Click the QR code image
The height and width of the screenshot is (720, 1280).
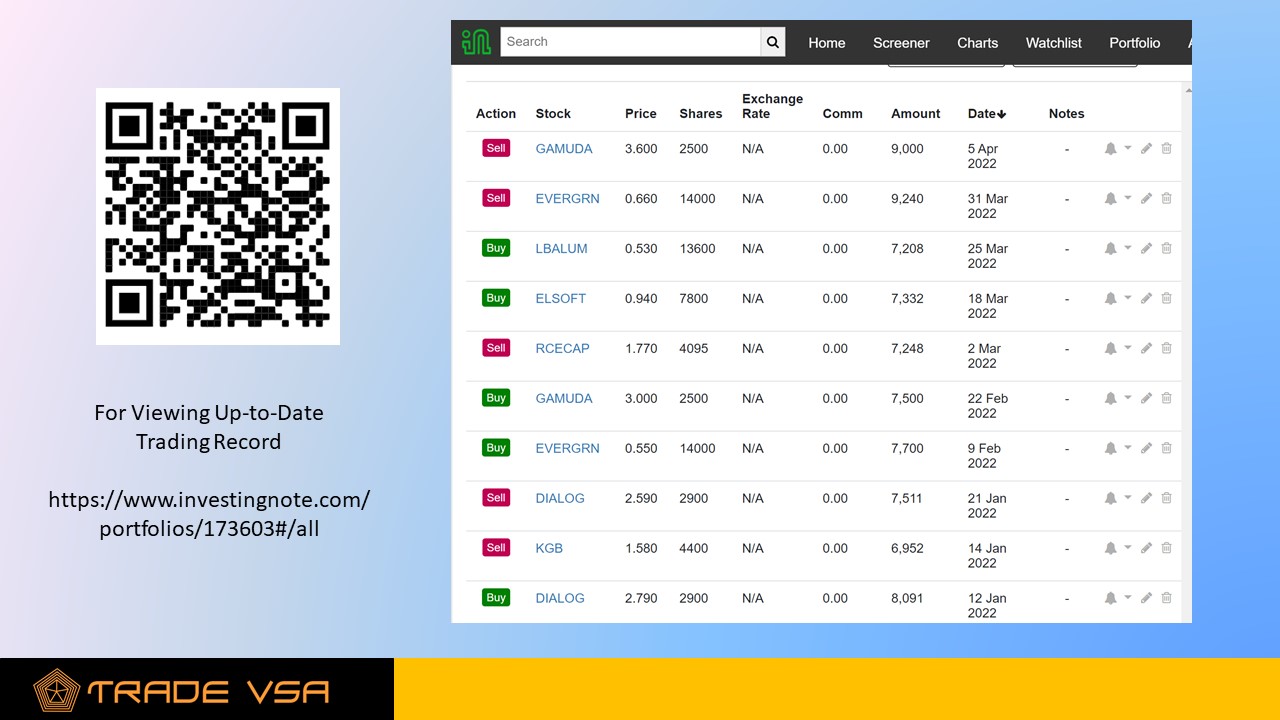click(x=218, y=216)
